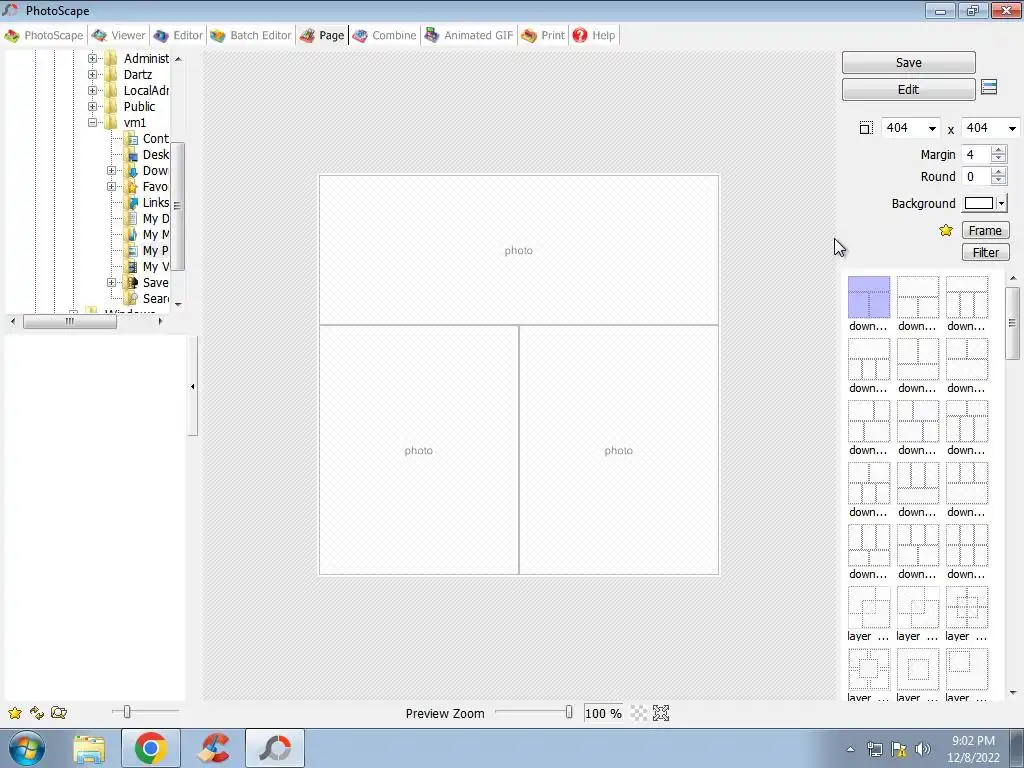Image resolution: width=1024 pixels, height=768 pixels.
Task: Click the folder view icon at bottom left
Action: (x=59, y=713)
